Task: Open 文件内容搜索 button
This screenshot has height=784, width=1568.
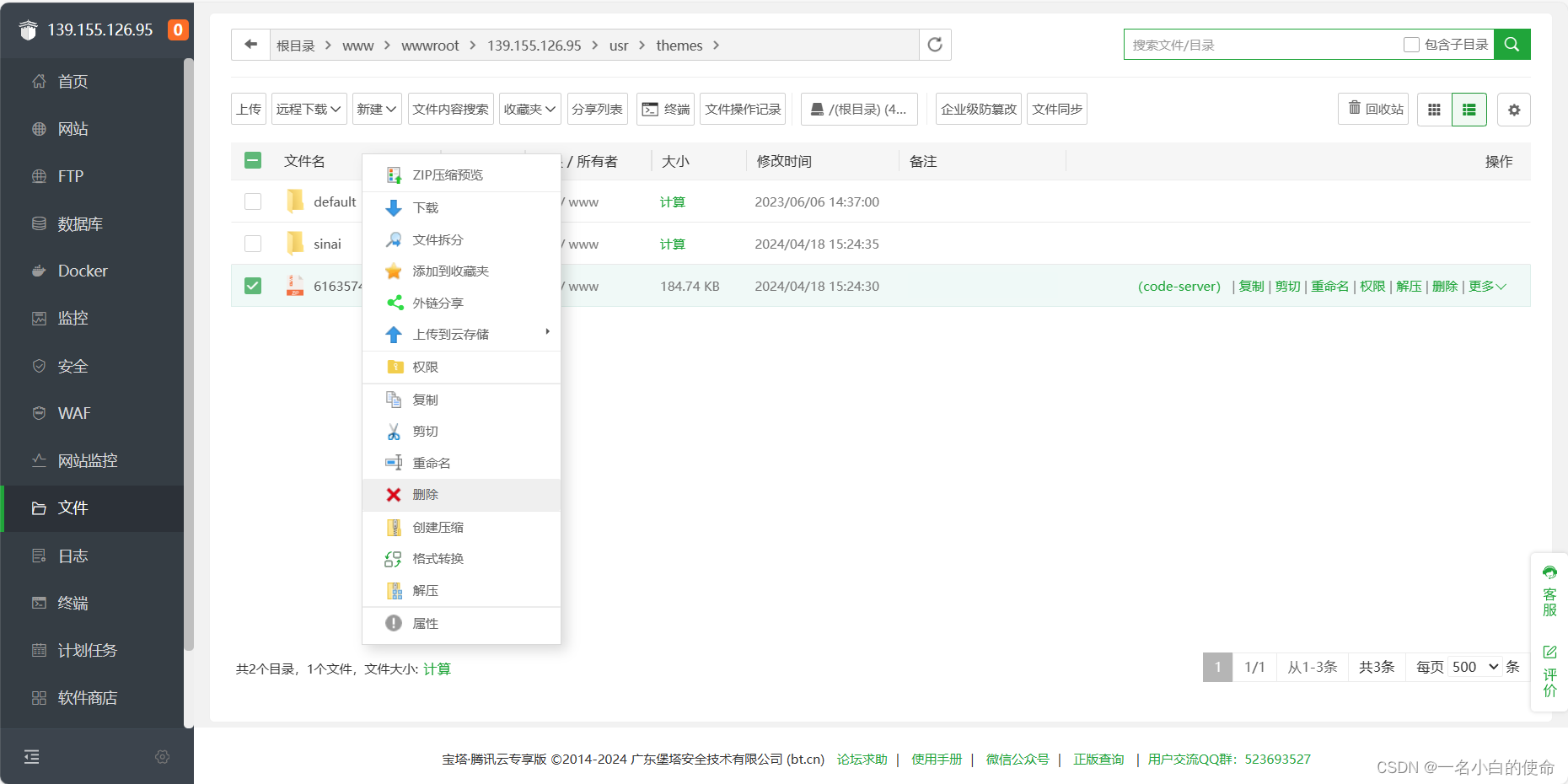Action: (x=451, y=109)
